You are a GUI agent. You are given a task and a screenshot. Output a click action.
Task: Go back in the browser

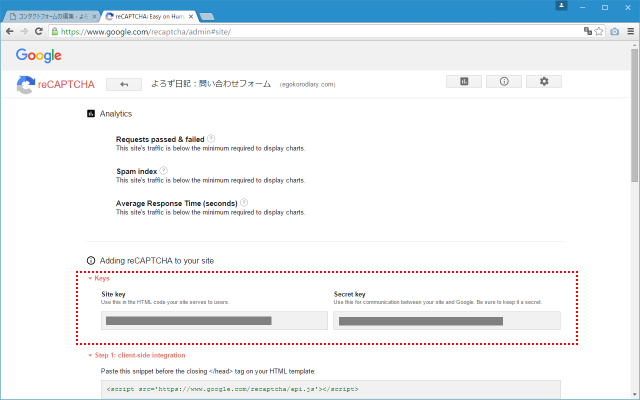pyautogui.click(x=10, y=31)
